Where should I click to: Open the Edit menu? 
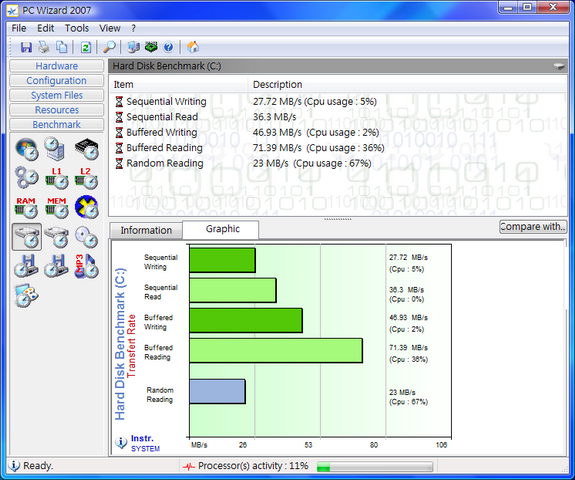click(x=45, y=28)
